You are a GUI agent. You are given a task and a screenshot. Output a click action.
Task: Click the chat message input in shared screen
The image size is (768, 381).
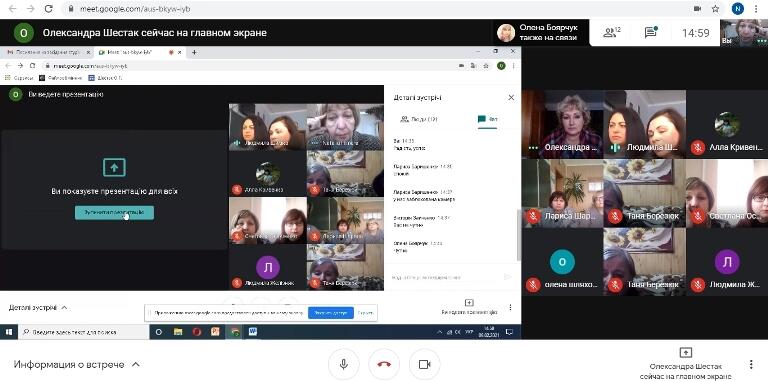(x=443, y=277)
